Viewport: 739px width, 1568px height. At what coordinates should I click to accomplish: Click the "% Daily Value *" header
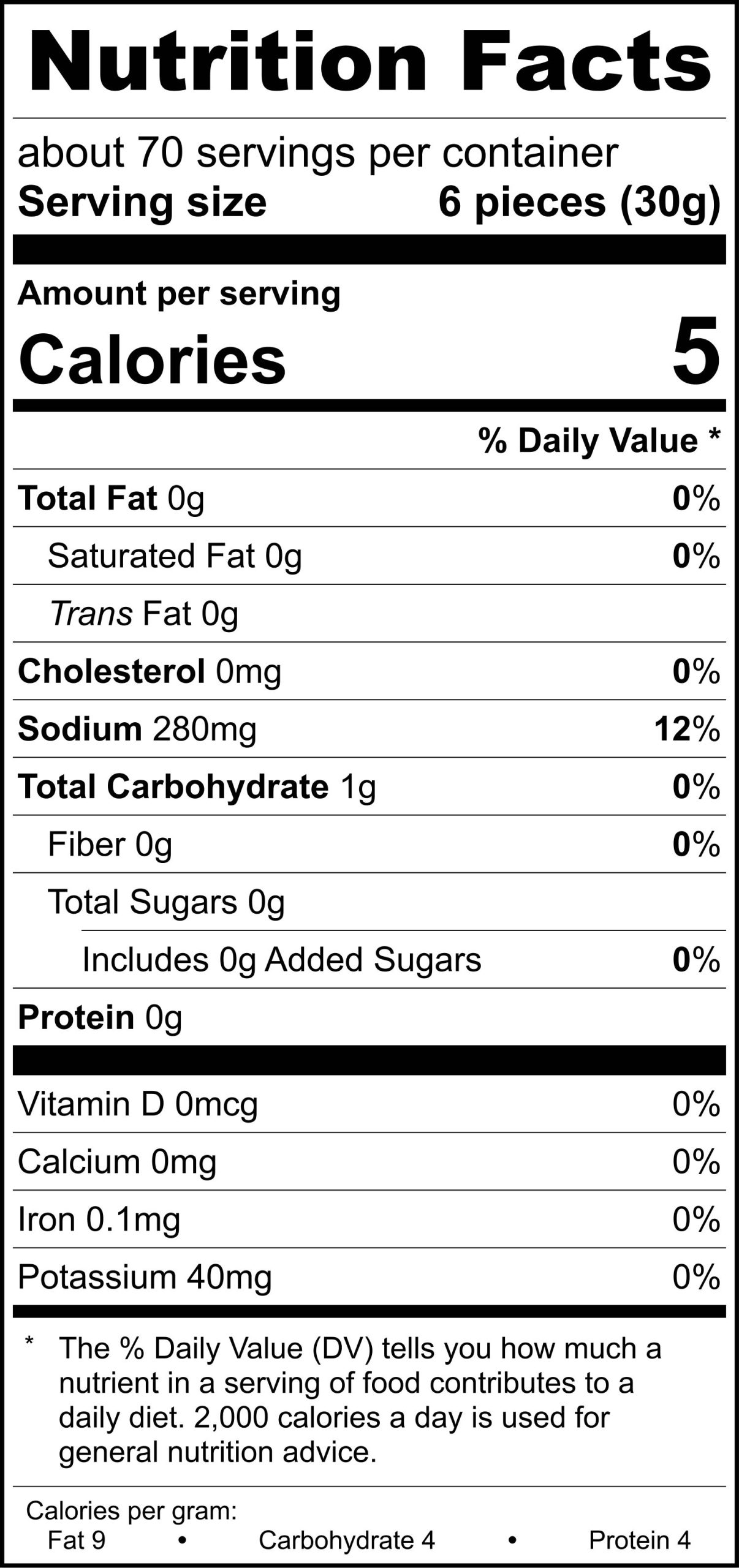(599, 441)
